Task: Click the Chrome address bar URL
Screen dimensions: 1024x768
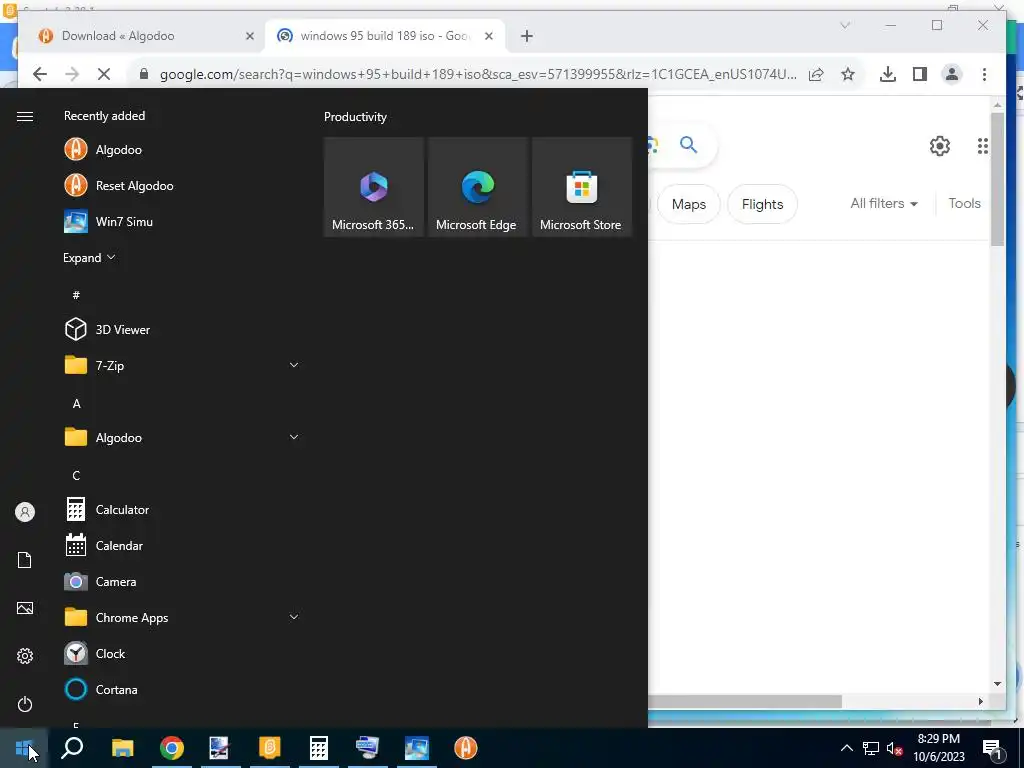Action: pos(477,74)
